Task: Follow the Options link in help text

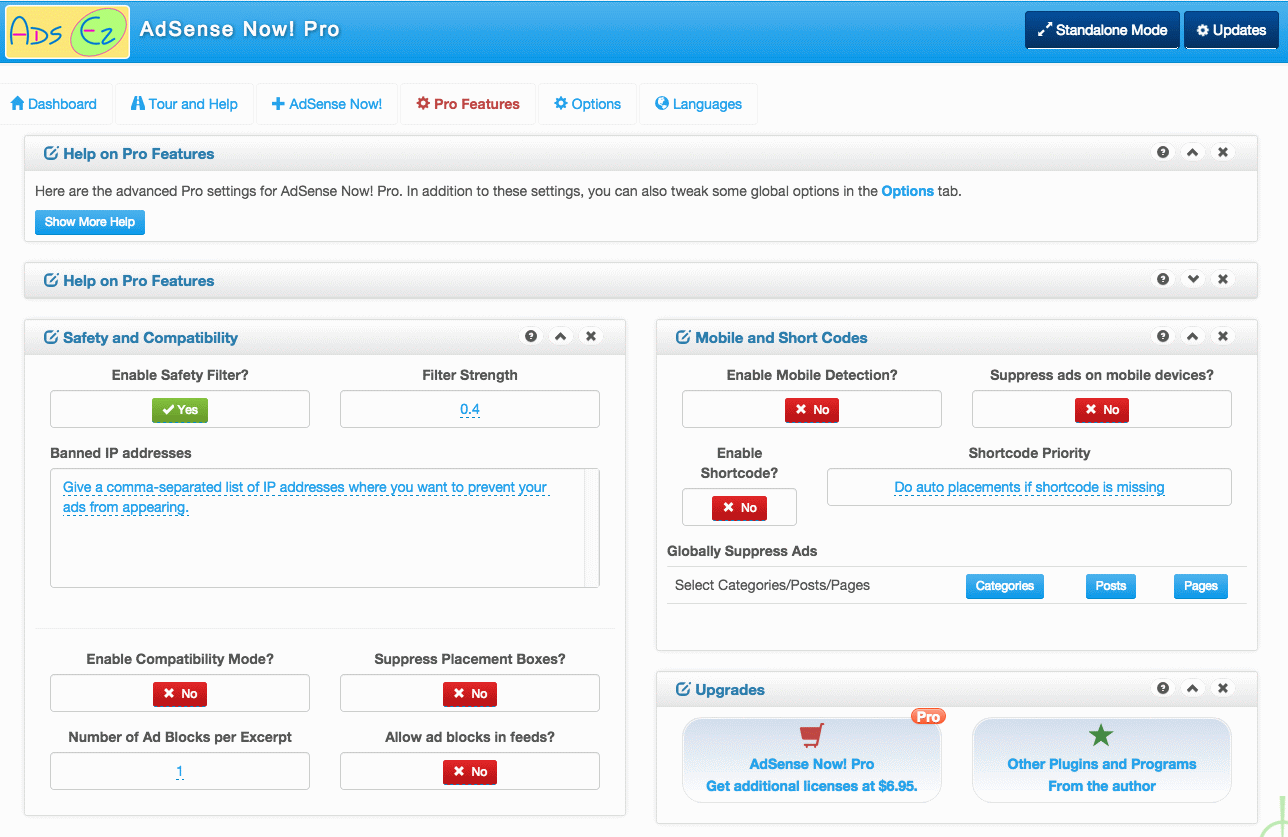Action: tap(907, 191)
